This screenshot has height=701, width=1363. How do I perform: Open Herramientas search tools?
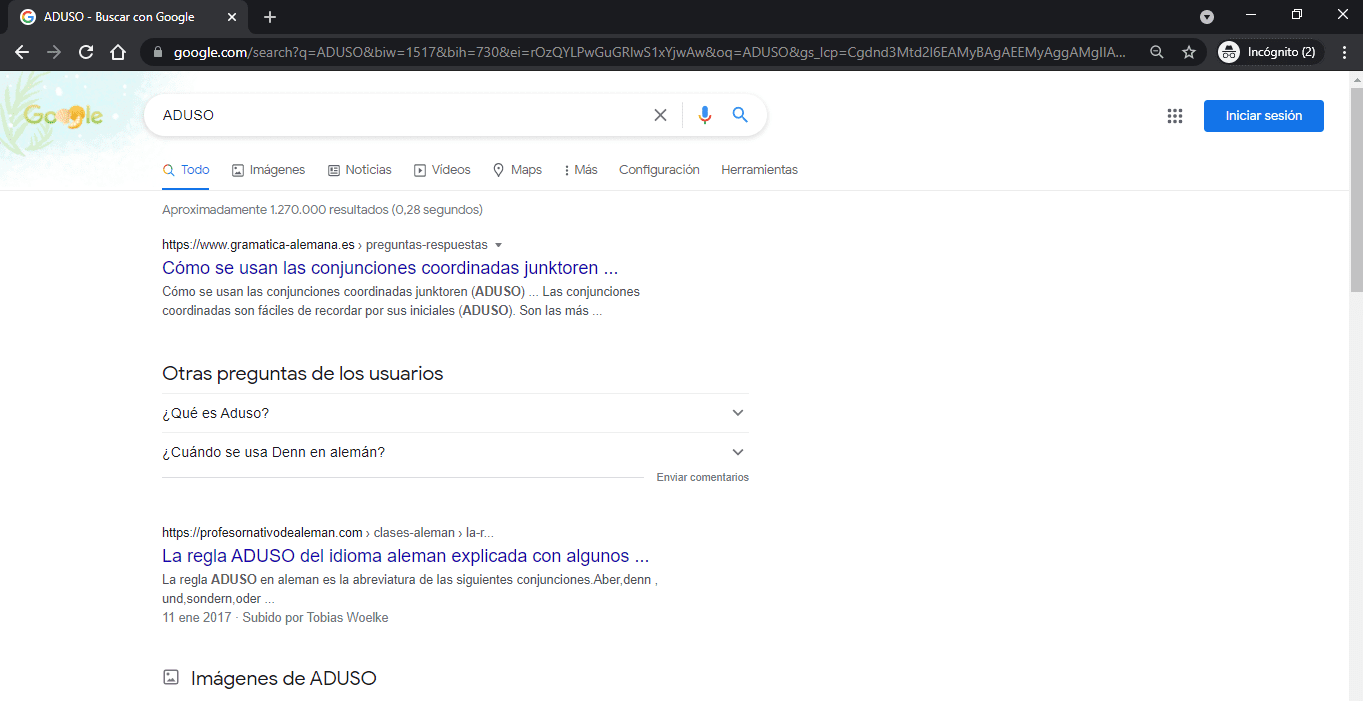pyautogui.click(x=759, y=170)
